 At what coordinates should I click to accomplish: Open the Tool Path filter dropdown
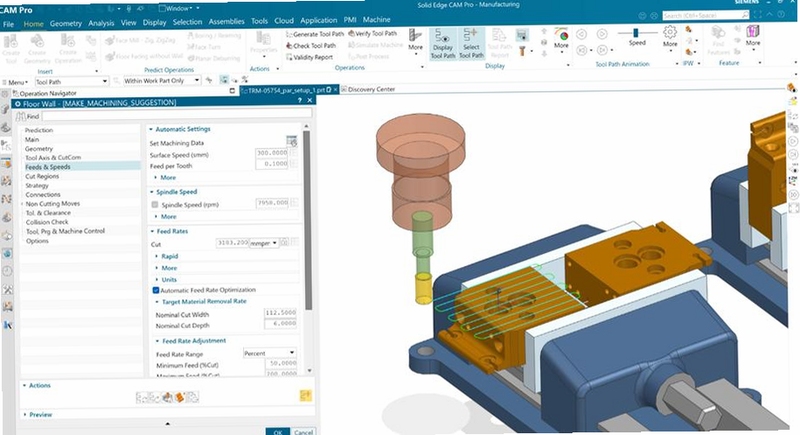[x=71, y=82]
